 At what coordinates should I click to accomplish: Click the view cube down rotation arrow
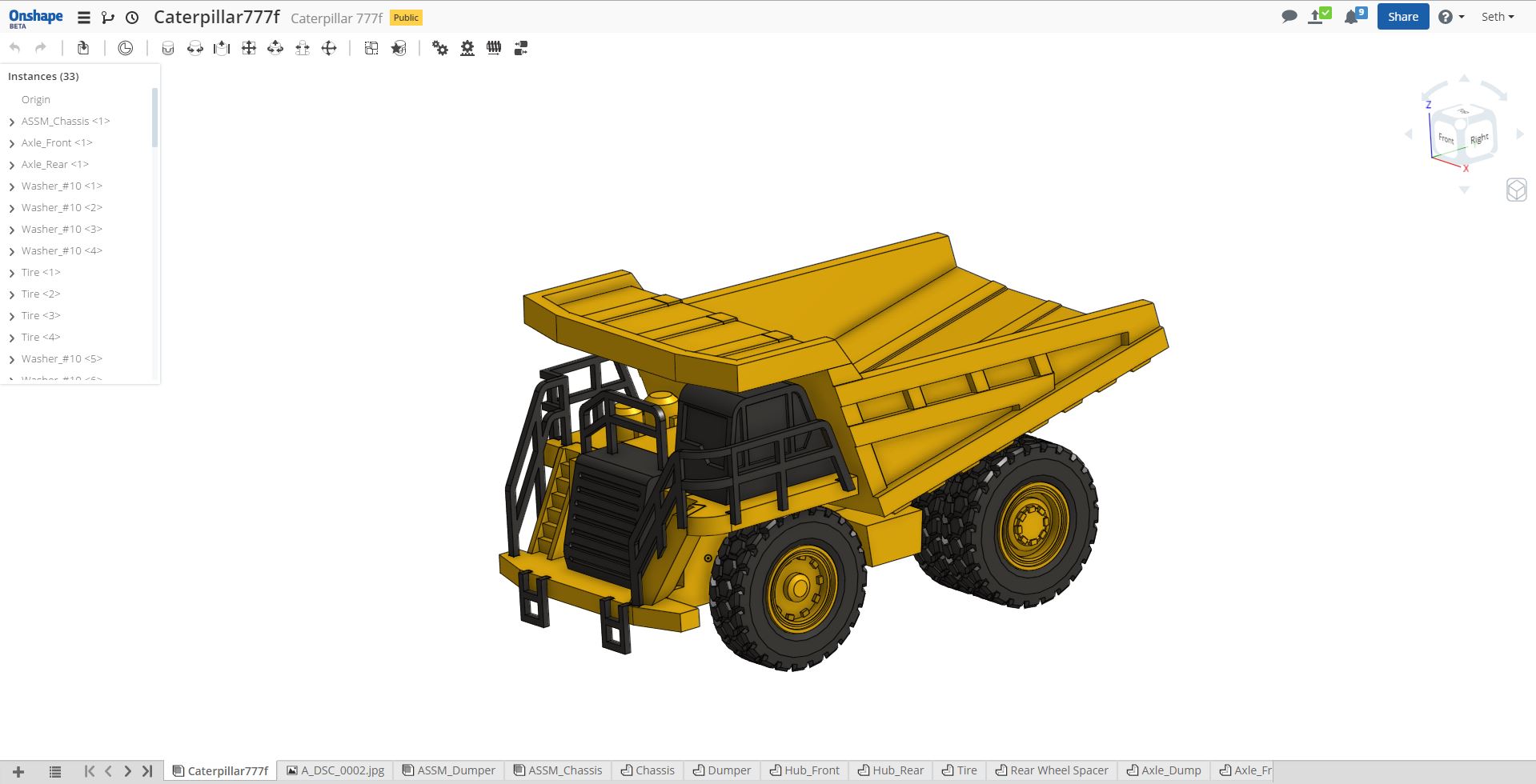tap(1464, 190)
